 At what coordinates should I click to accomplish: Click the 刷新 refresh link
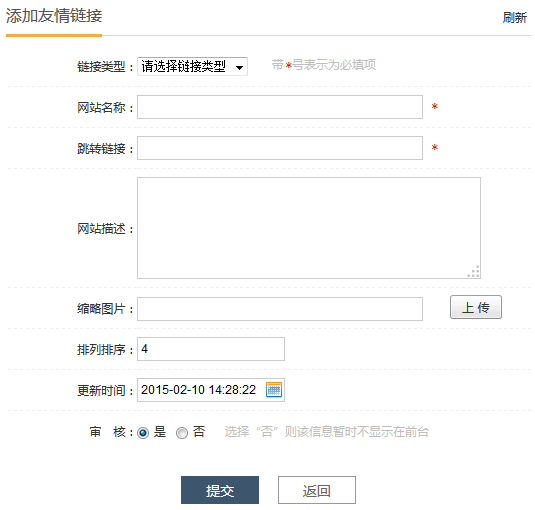(x=515, y=17)
